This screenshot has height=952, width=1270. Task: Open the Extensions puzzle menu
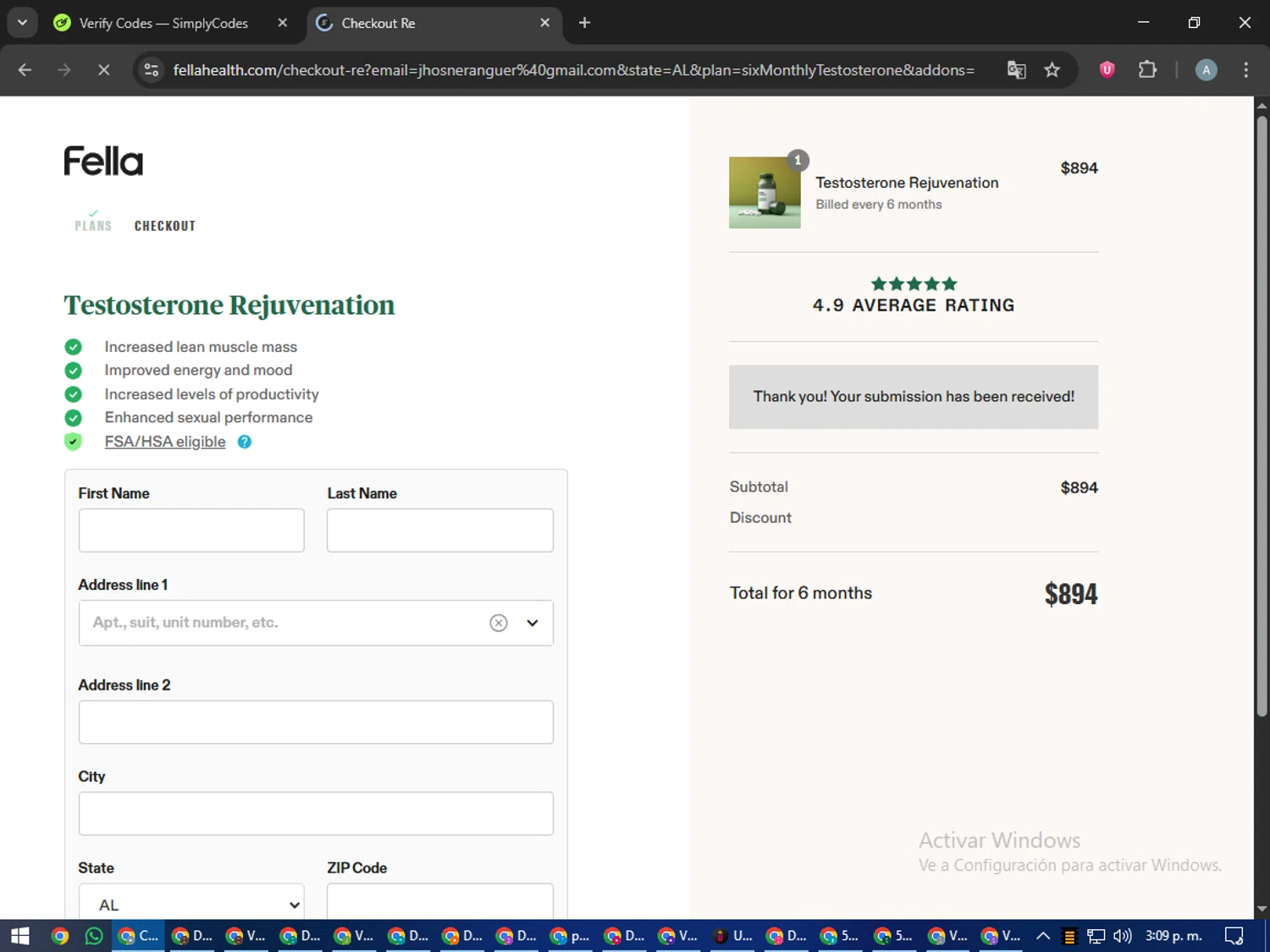(1147, 70)
